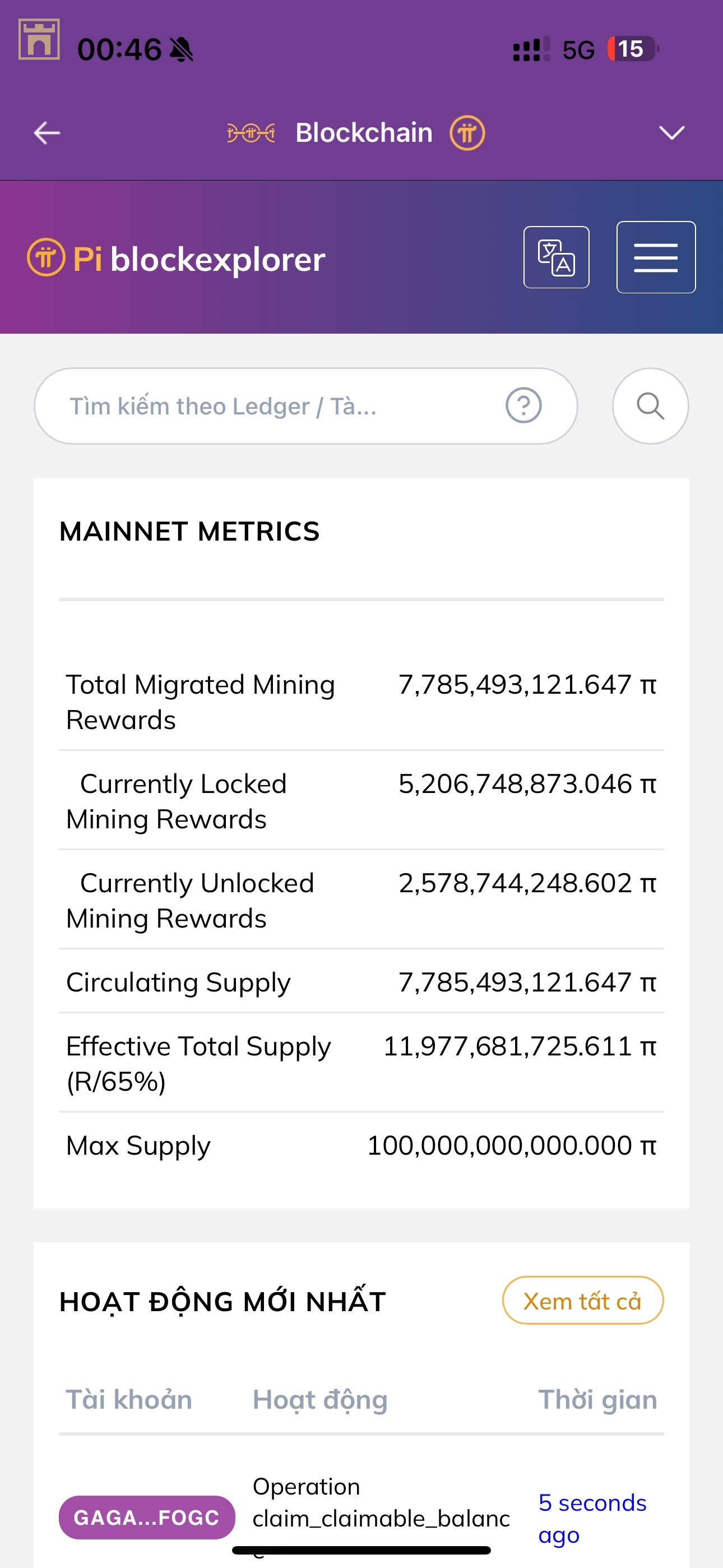
Task: Open the GAGA...FOGC account badge
Action: (147, 1517)
